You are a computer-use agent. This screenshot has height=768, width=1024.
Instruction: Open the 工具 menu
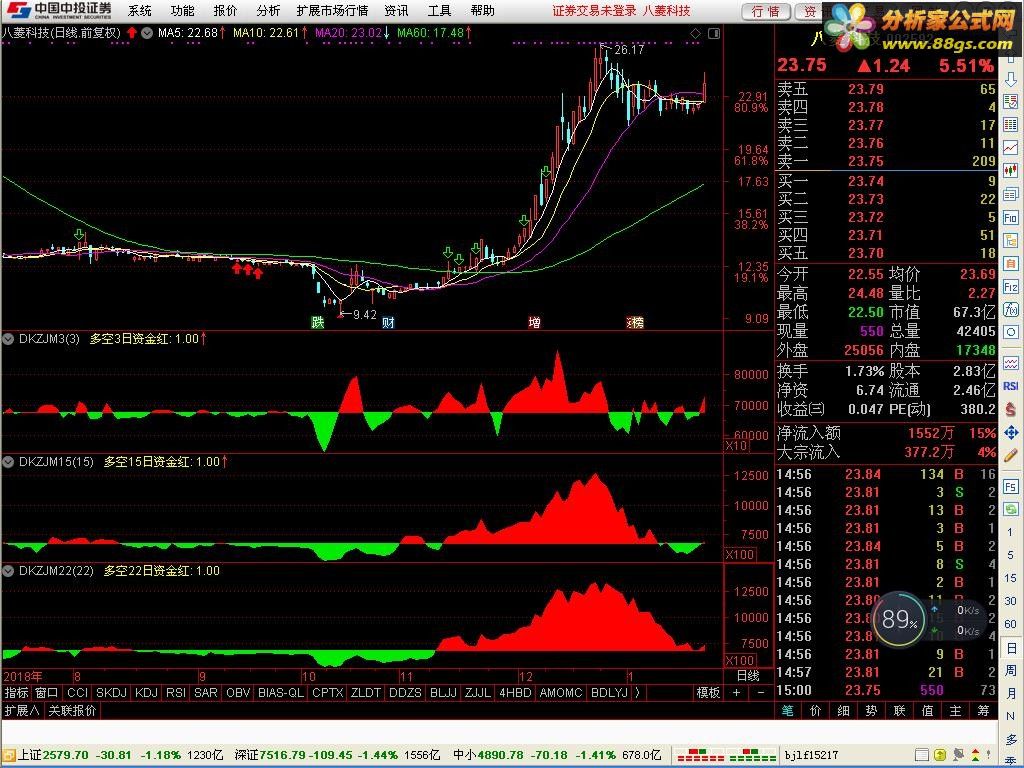point(439,10)
